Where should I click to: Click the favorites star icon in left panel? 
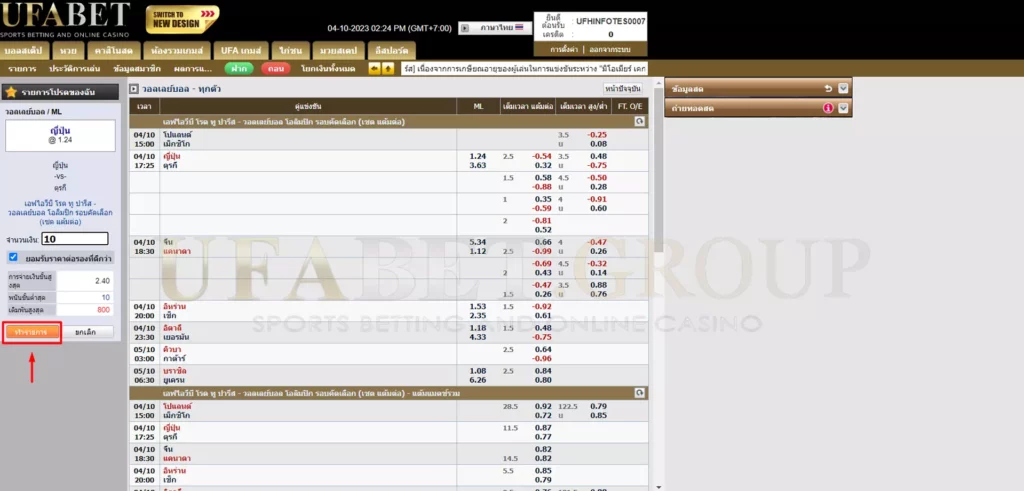[x=11, y=91]
